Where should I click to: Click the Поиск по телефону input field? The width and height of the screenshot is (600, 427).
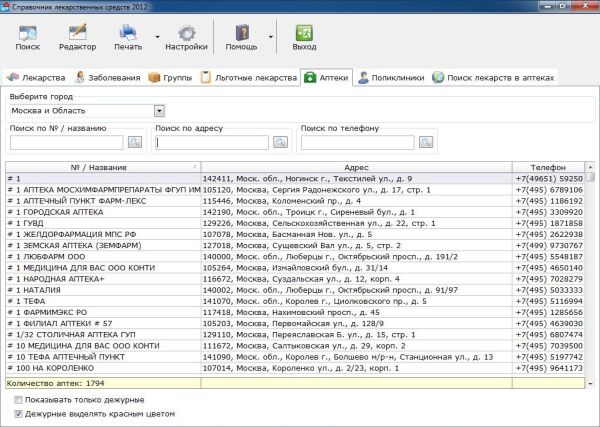point(357,142)
